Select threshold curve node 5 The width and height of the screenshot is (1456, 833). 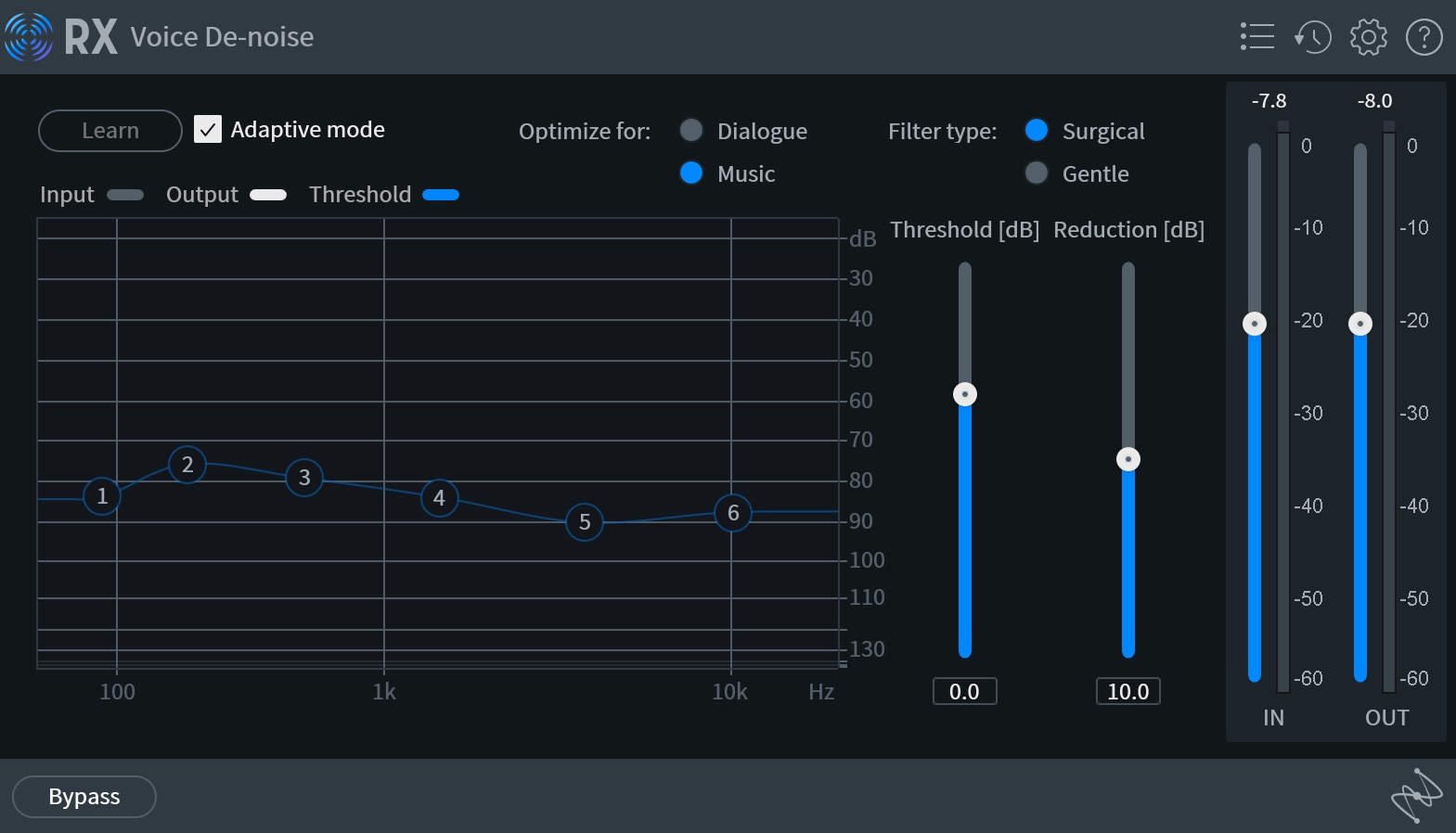(x=585, y=522)
